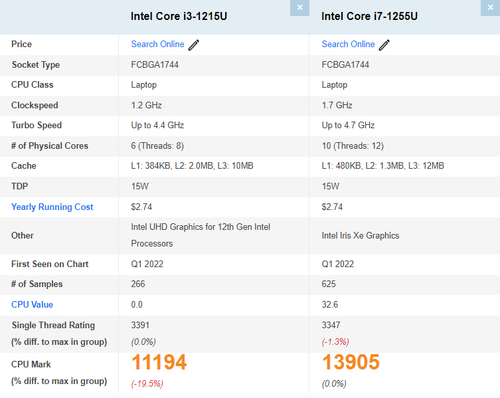The image size is (500, 398).
Task: Open the CPU Value link
Action: pyautogui.click(x=32, y=304)
